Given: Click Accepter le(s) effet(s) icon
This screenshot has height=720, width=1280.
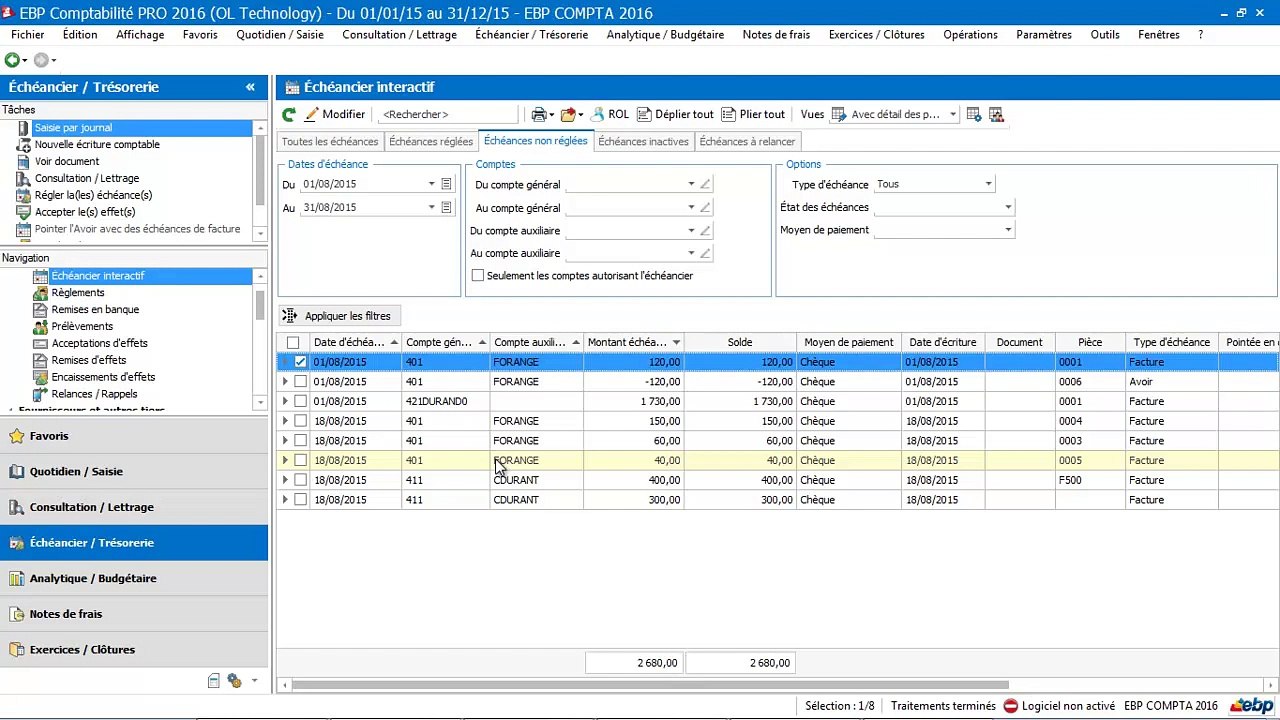Looking at the screenshot, I should pos(24,213).
